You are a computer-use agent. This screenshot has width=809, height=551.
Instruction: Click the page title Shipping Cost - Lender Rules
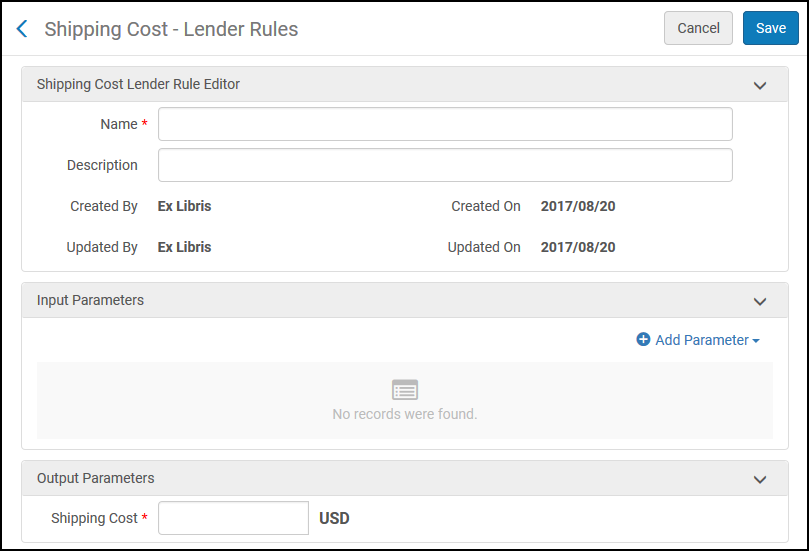tap(171, 29)
